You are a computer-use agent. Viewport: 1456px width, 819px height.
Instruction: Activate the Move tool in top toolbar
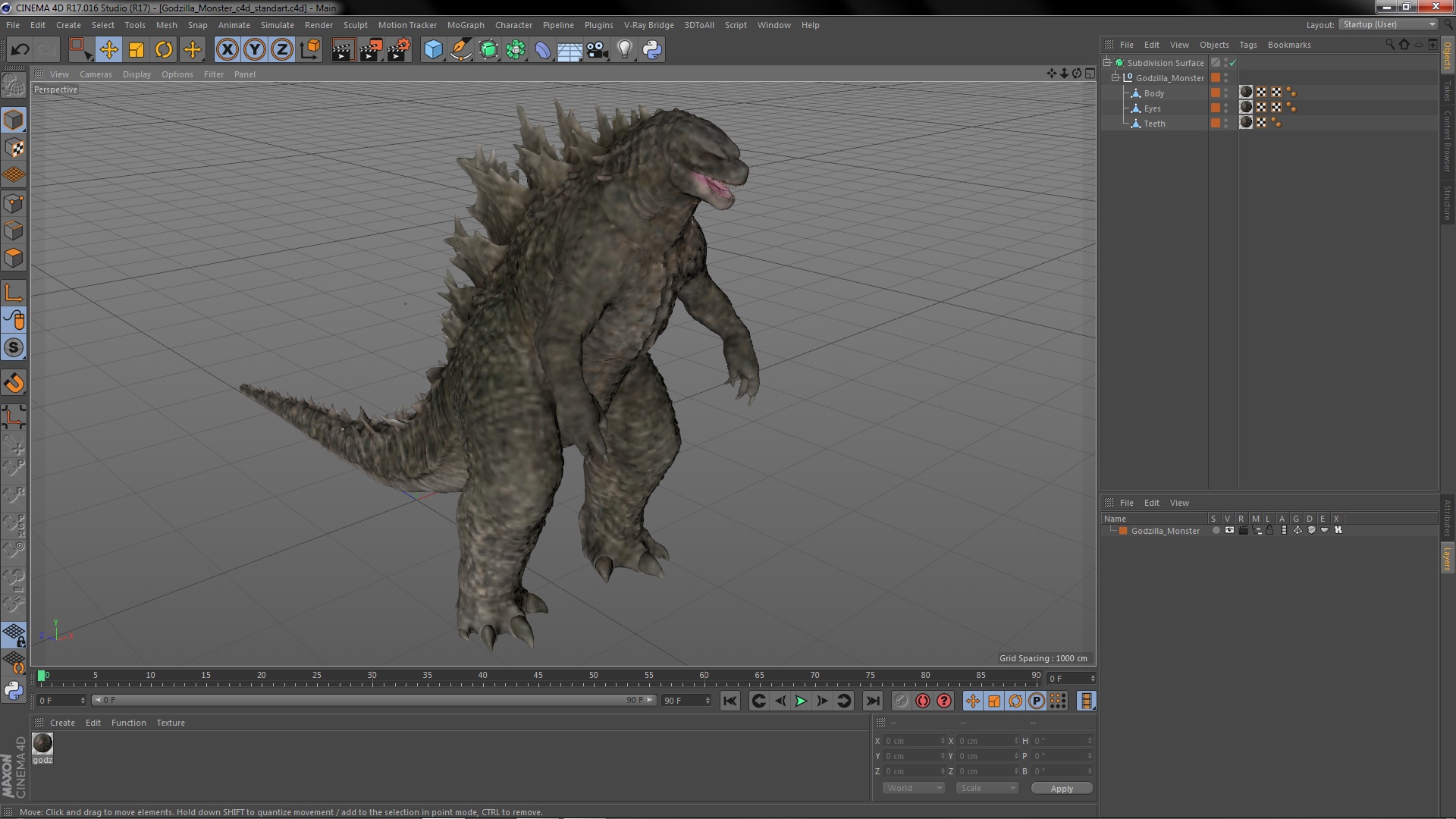coord(108,50)
